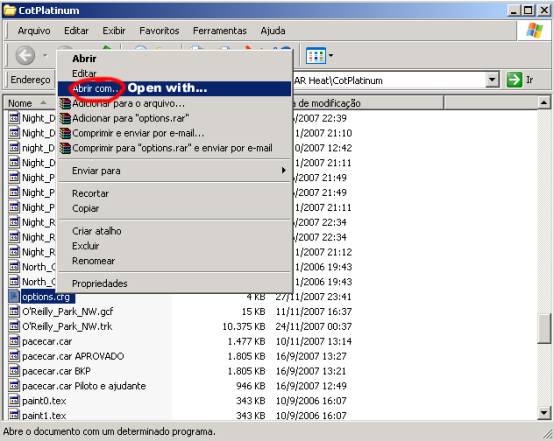Click the date 16/9/2007 13:21
Image resolution: width=554 pixels, height=441 pixels.
click(311, 371)
